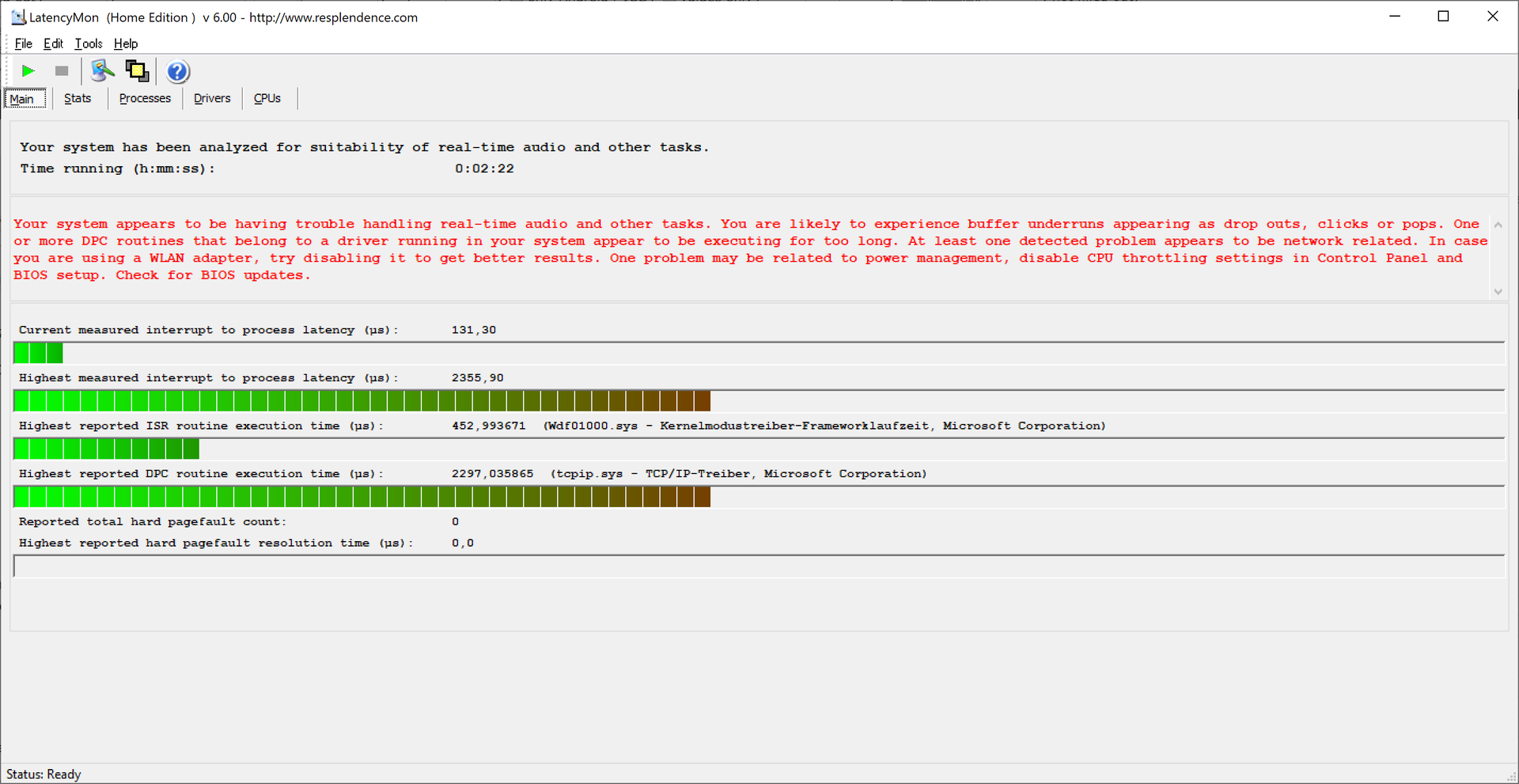
Task: Start monitoring with the green play button
Action: pyautogui.click(x=28, y=71)
